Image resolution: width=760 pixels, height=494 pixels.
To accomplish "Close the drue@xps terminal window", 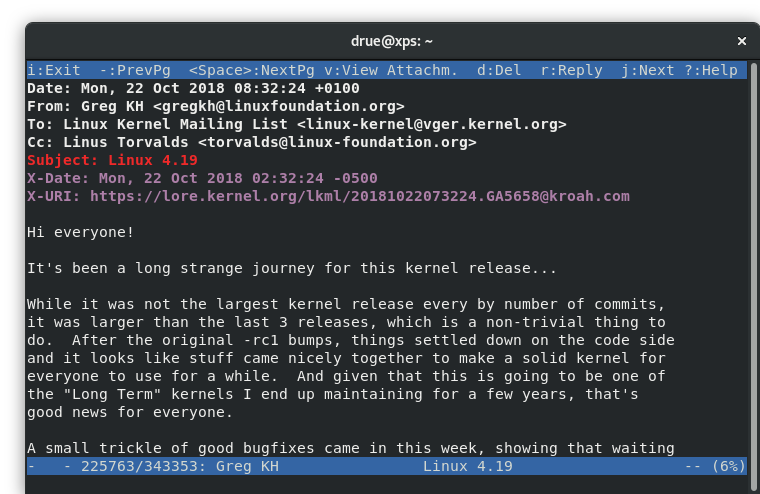I will pyautogui.click(x=742, y=41).
